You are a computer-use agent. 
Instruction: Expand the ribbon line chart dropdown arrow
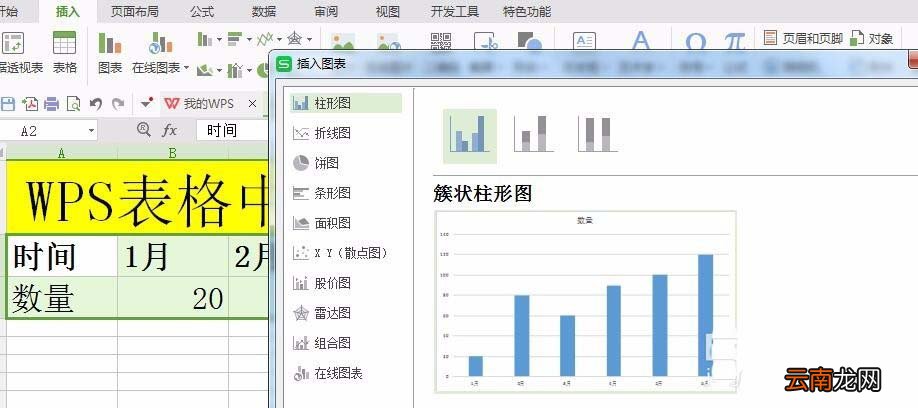click(280, 40)
